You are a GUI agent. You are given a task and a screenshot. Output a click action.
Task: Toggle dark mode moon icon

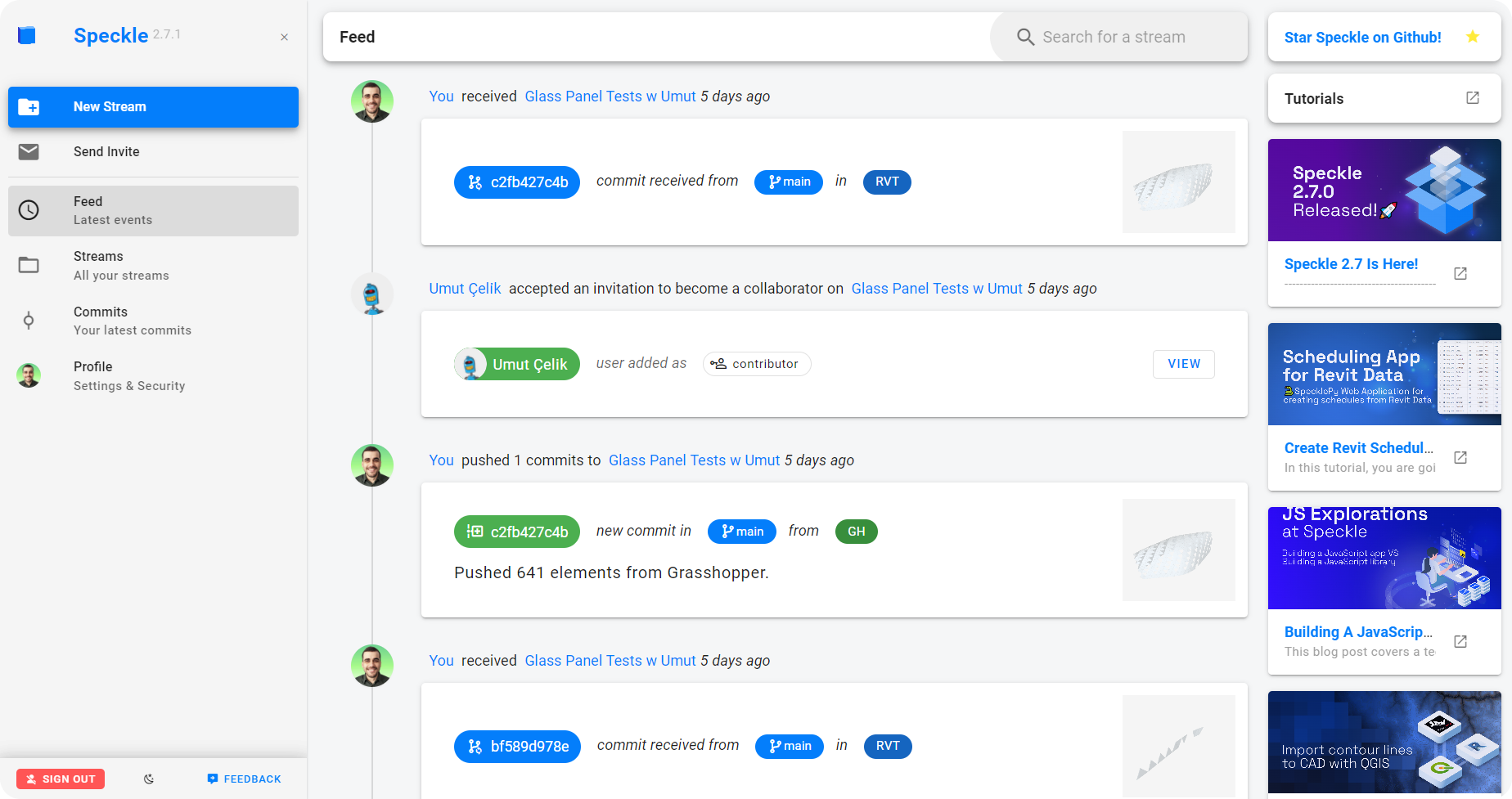click(x=149, y=779)
